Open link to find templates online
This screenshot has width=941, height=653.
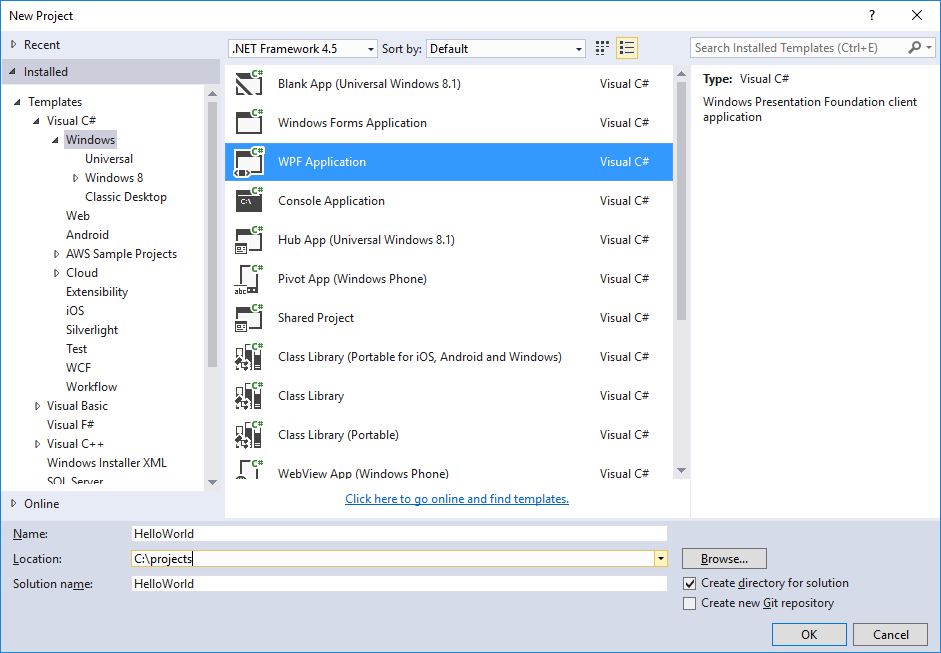pos(457,499)
